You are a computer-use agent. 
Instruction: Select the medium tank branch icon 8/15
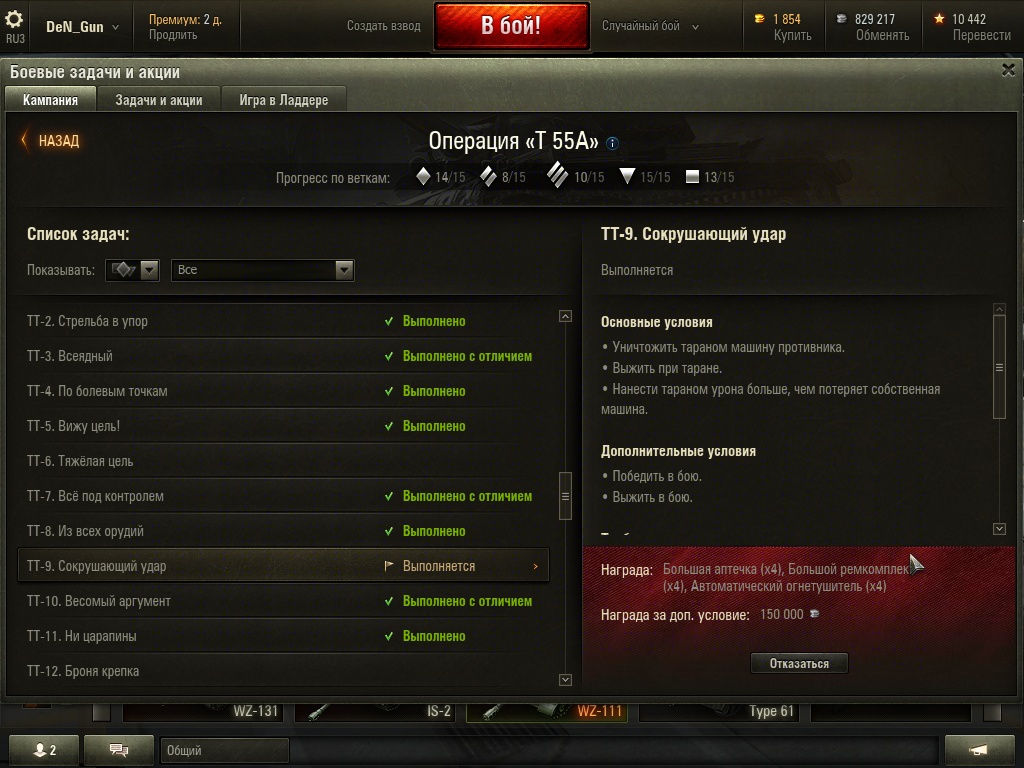(x=488, y=176)
